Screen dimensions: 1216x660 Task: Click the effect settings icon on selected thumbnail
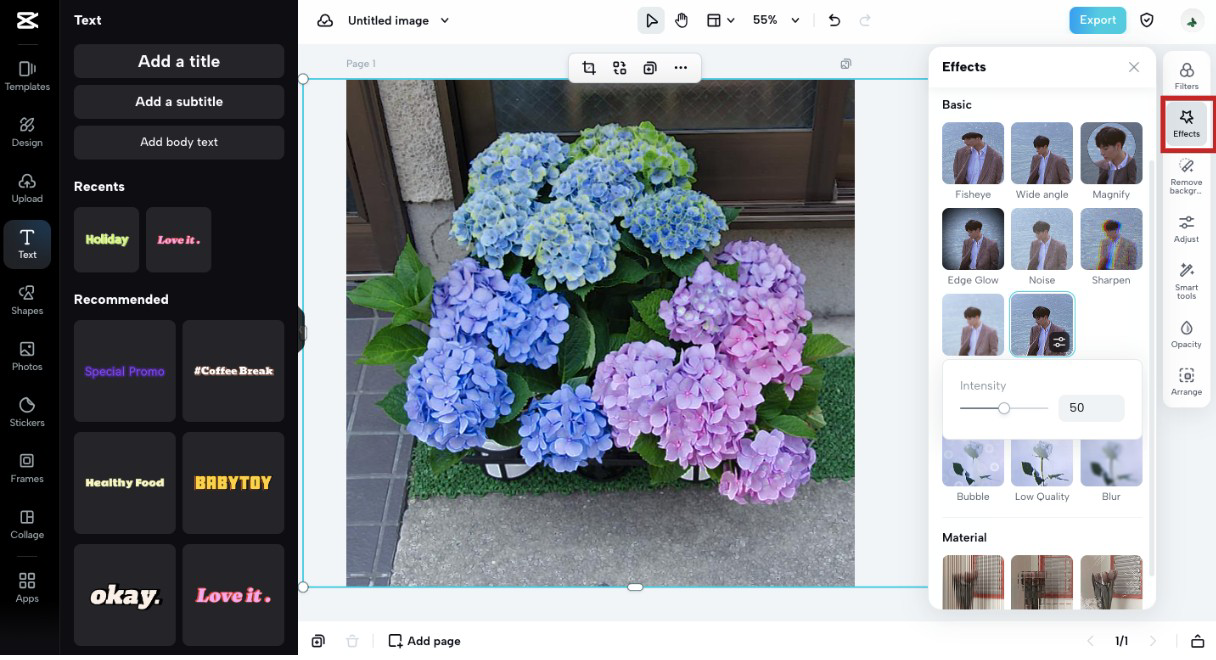(1060, 342)
